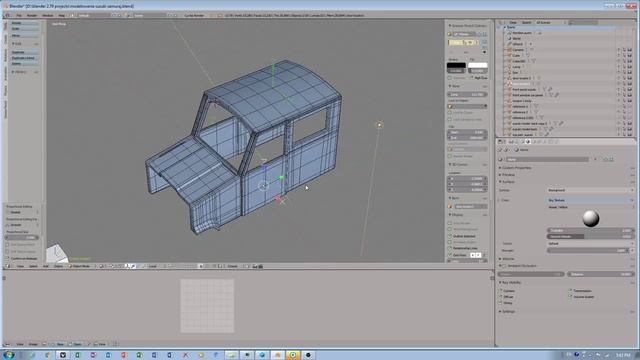
Task: Toggle the Grid Floor checkbox
Action: pyautogui.click(x=450, y=255)
